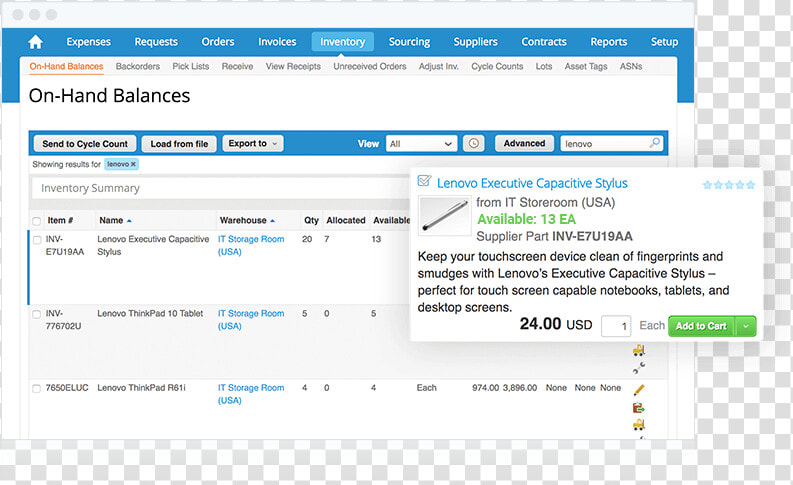Screen dimensions: 793x485
Task: Open the stylus product thumbnail
Action: click(445, 215)
